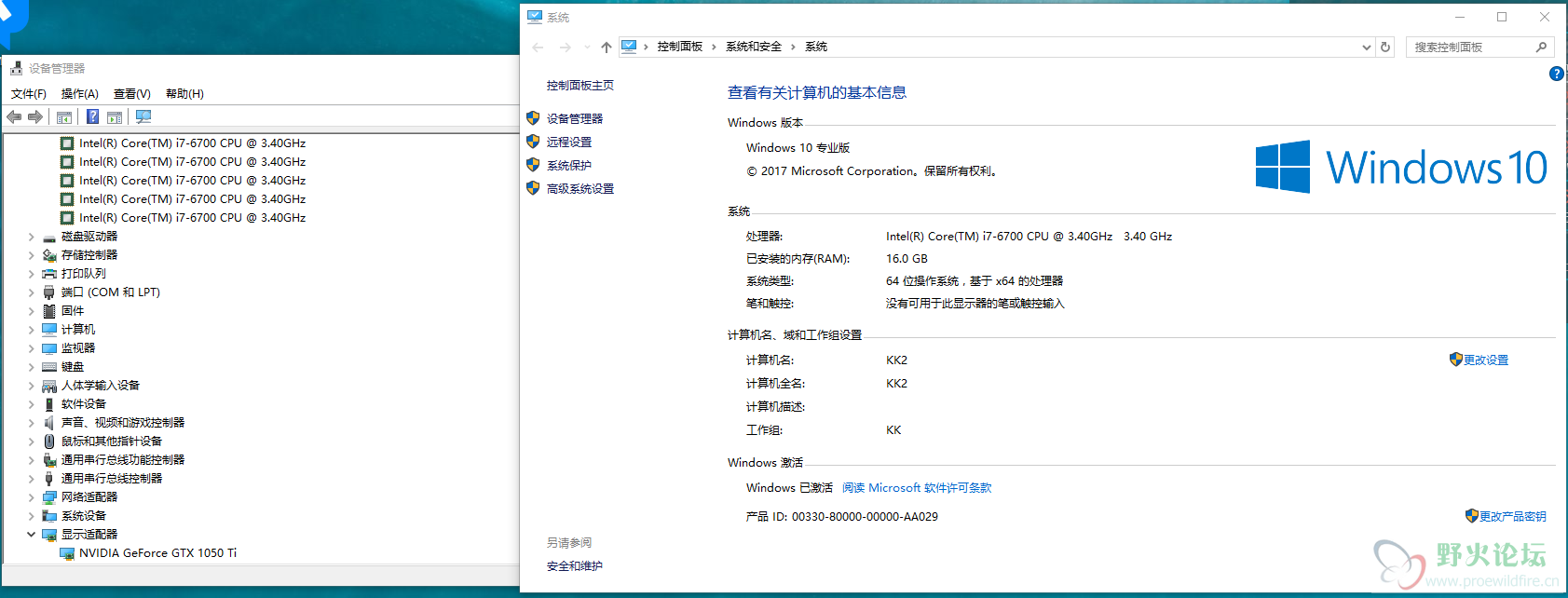Open the 高级系统设置 link

click(x=580, y=188)
